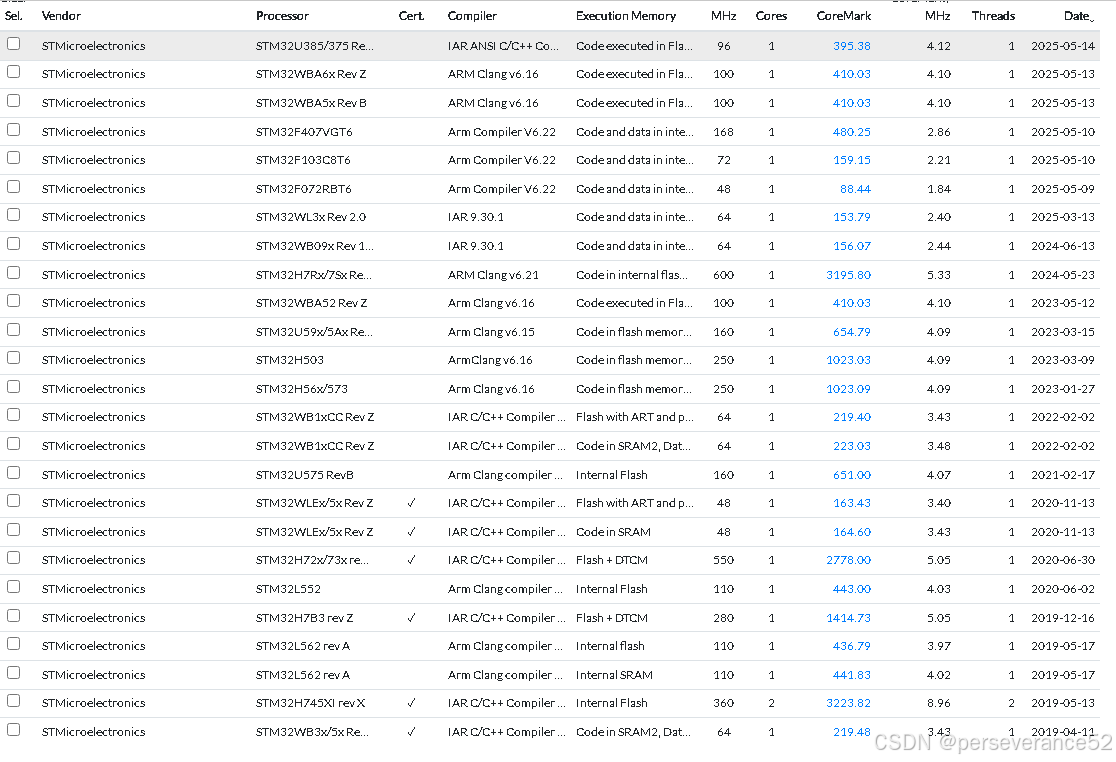The image size is (1116, 762).
Task: Open the 480.25 score link
Action: pyautogui.click(x=852, y=132)
